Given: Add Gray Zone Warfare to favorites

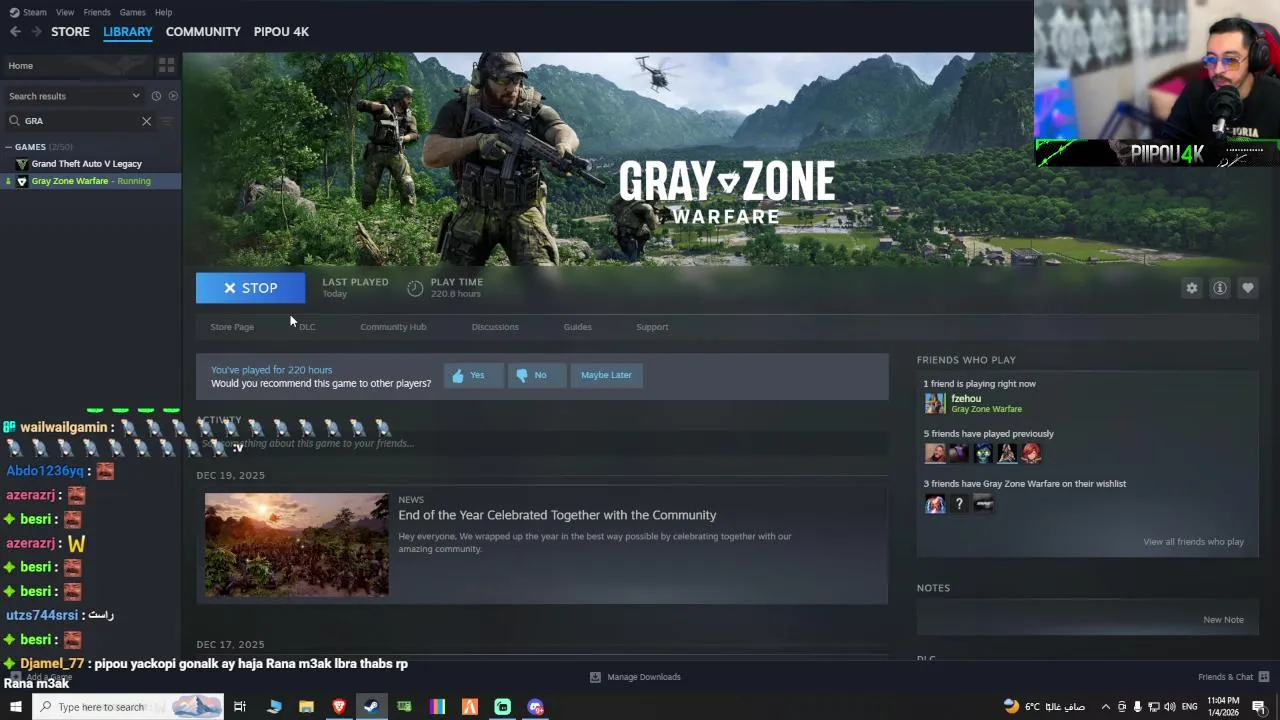Looking at the screenshot, I should pos(1248,288).
